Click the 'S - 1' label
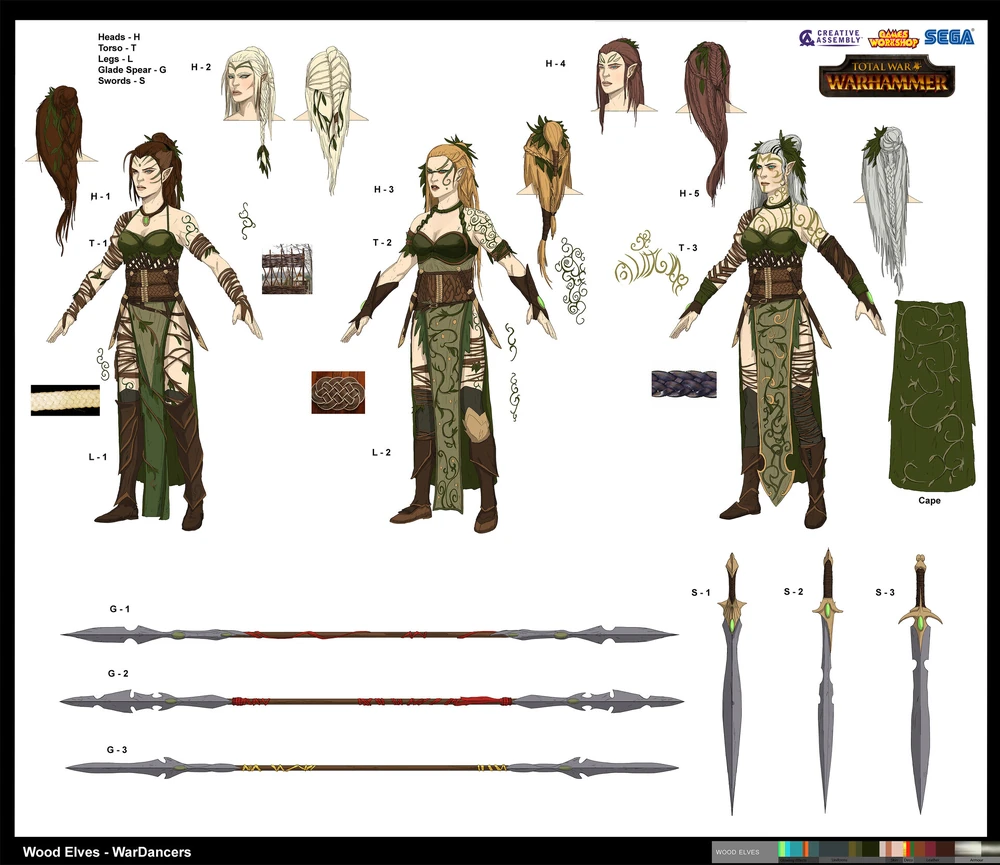The width and height of the screenshot is (1000, 865). [x=701, y=593]
